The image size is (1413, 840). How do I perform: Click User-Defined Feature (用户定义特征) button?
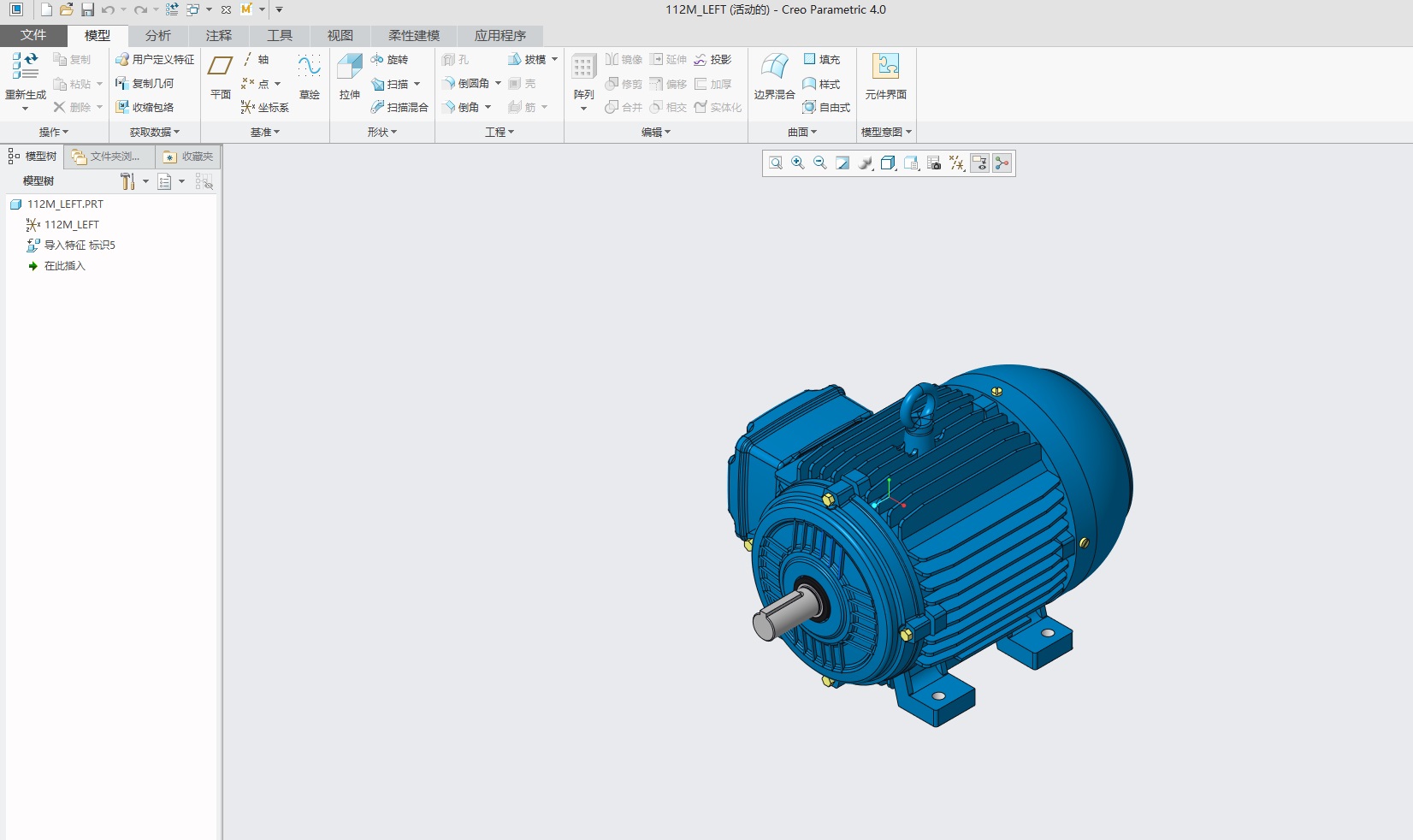(x=155, y=60)
